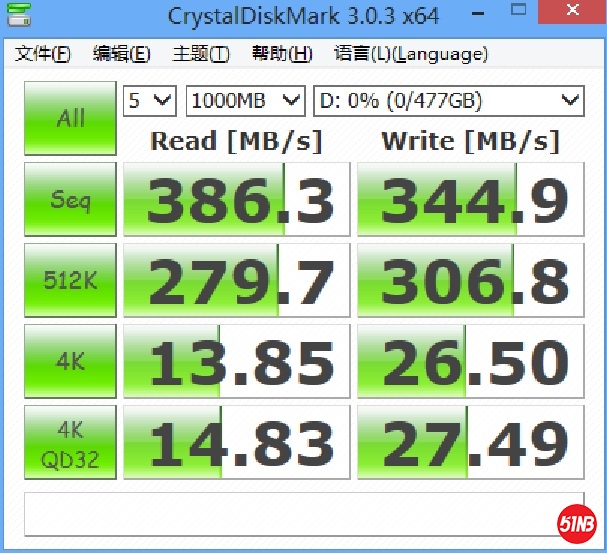Open the 帮助(H) menu
607x554 pixels.
point(282,54)
